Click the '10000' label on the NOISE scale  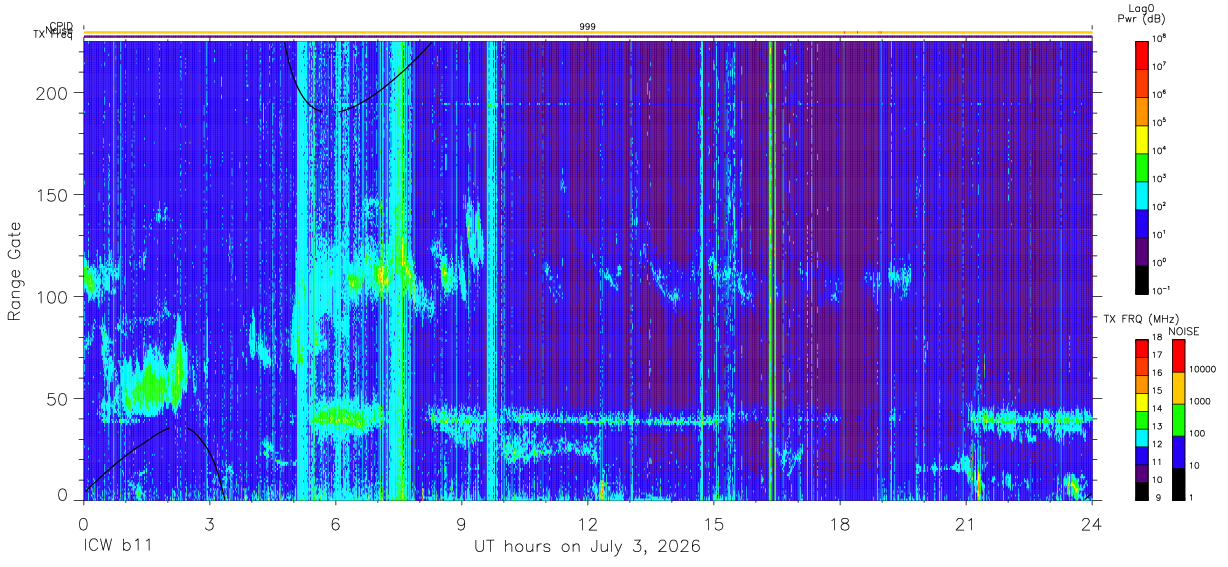coord(1203,371)
